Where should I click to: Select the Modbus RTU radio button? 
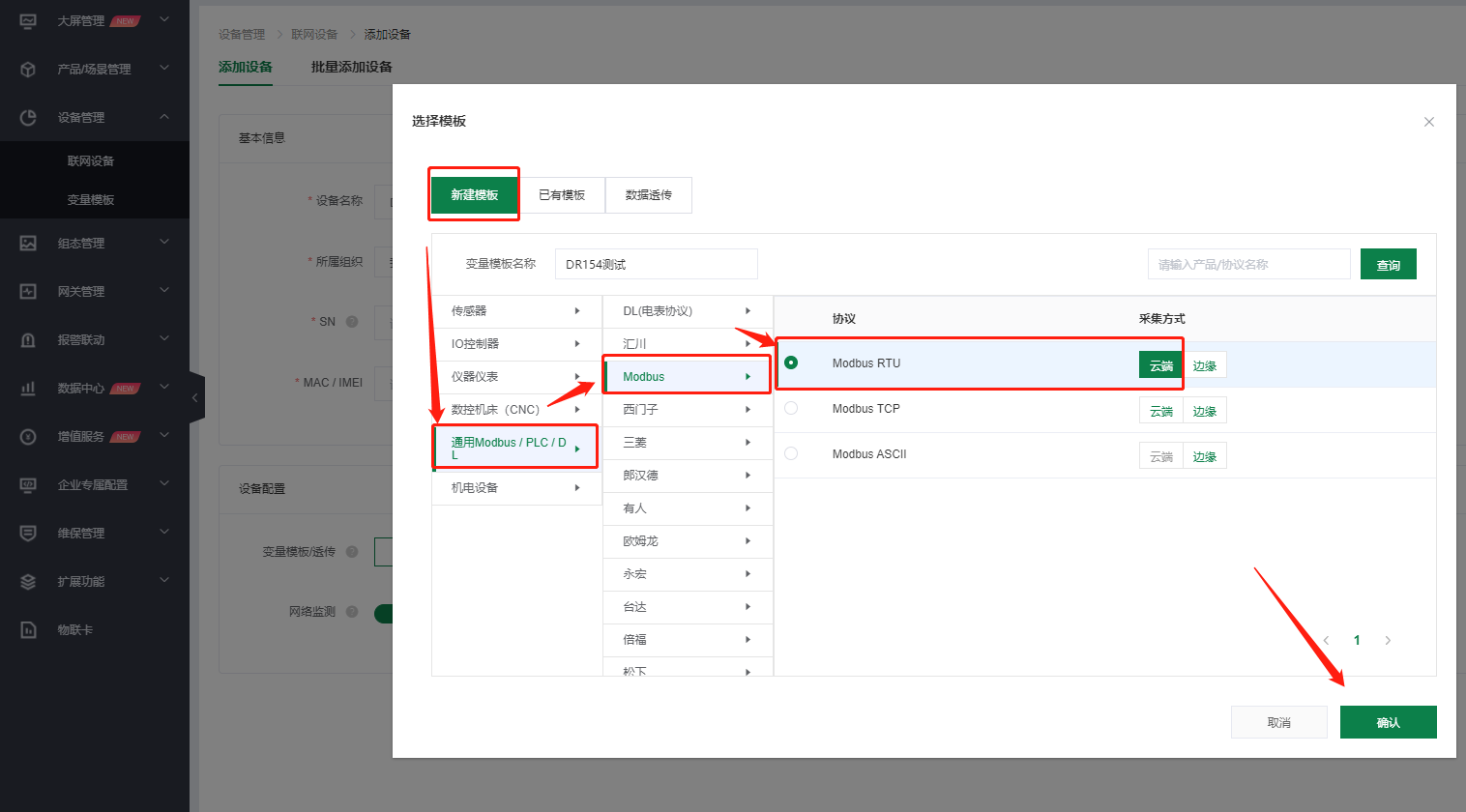pyautogui.click(x=791, y=362)
